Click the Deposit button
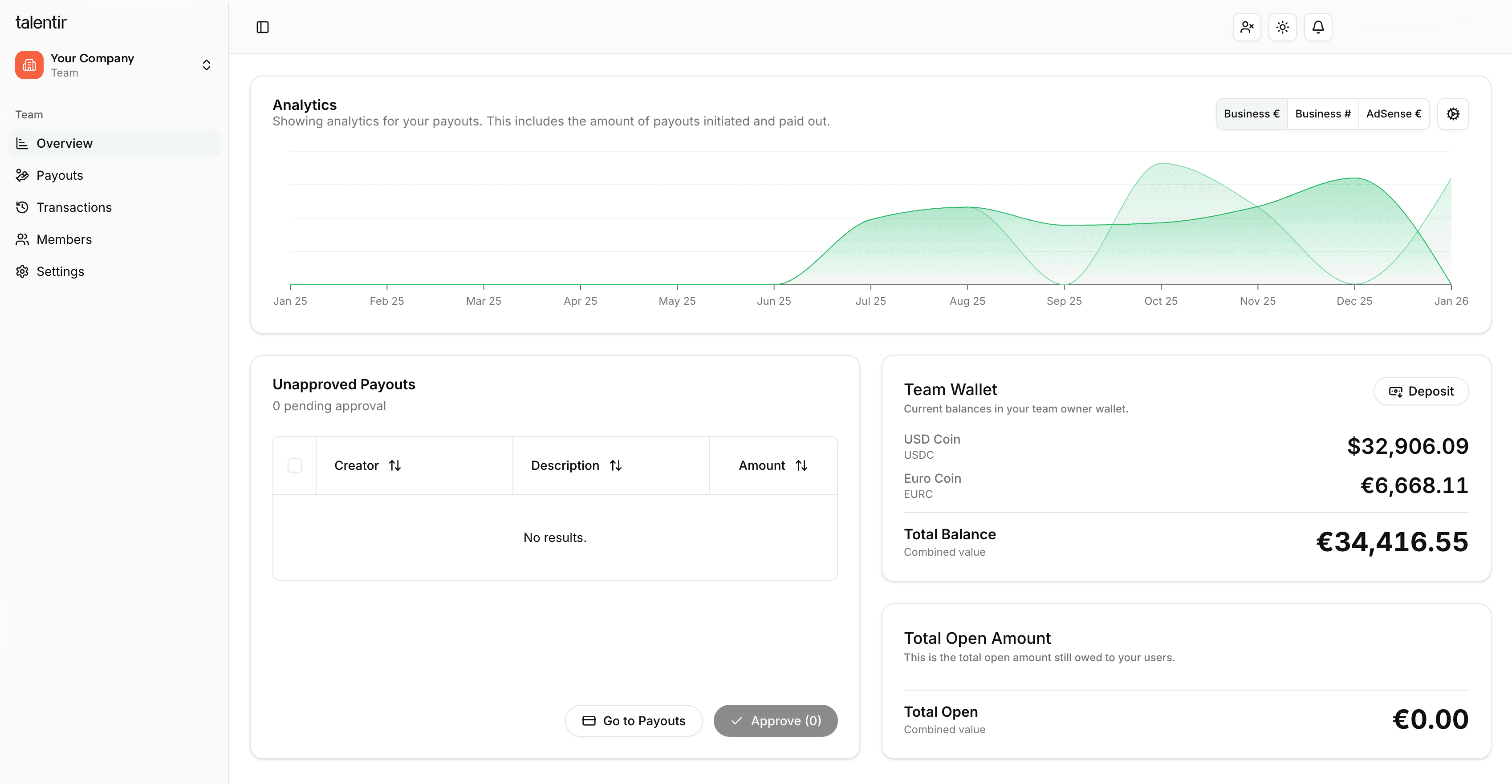The height and width of the screenshot is (784, 1512). (1421, 391)
